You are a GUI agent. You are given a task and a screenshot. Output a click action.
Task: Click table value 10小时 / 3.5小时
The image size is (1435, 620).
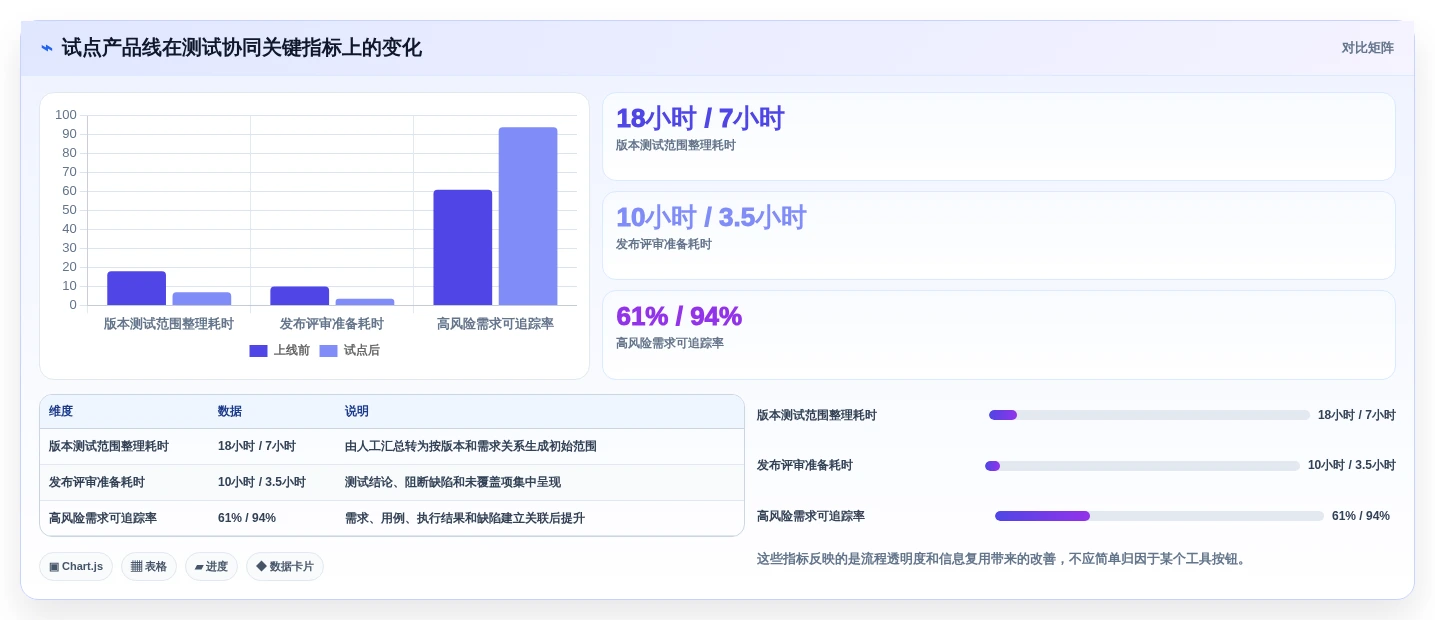point(262,482)
